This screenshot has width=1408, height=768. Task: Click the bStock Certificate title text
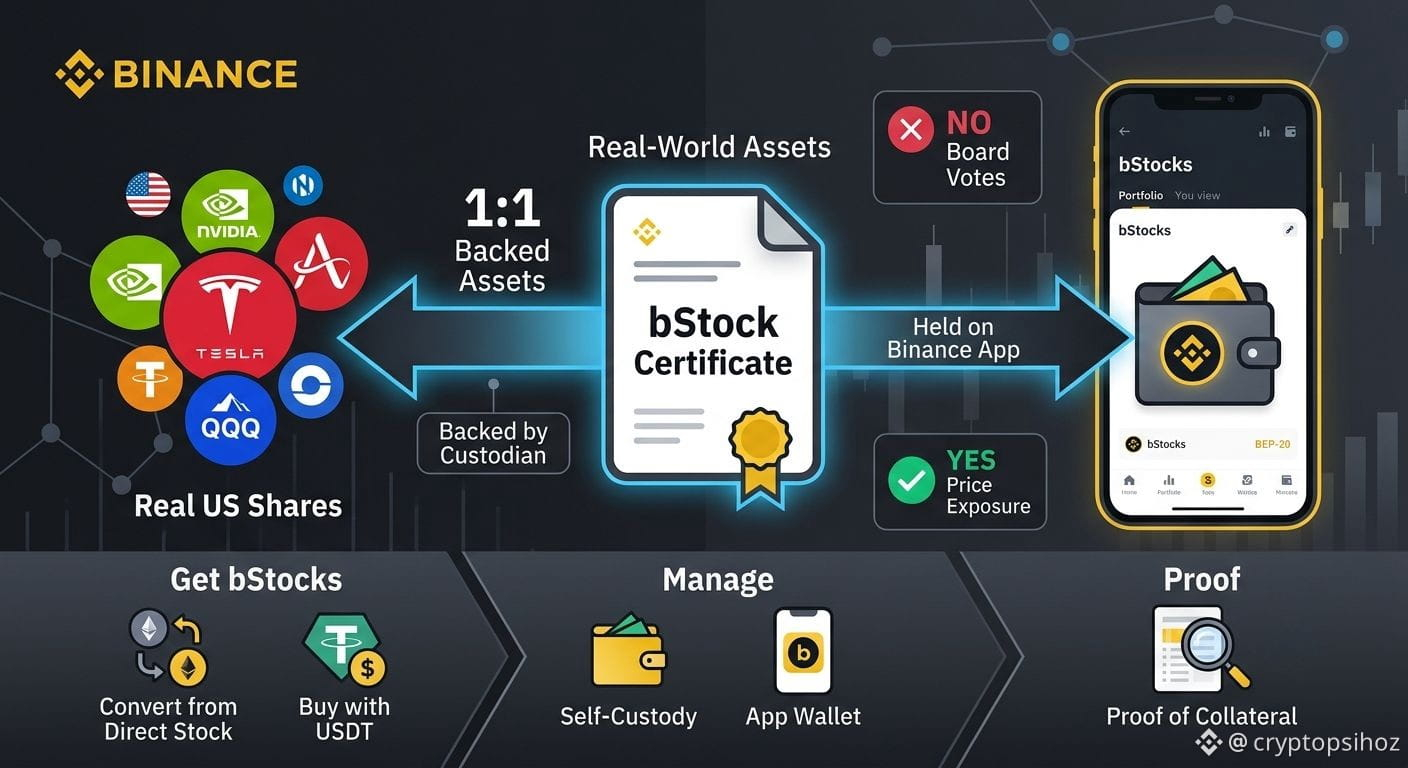pos(713,342)
